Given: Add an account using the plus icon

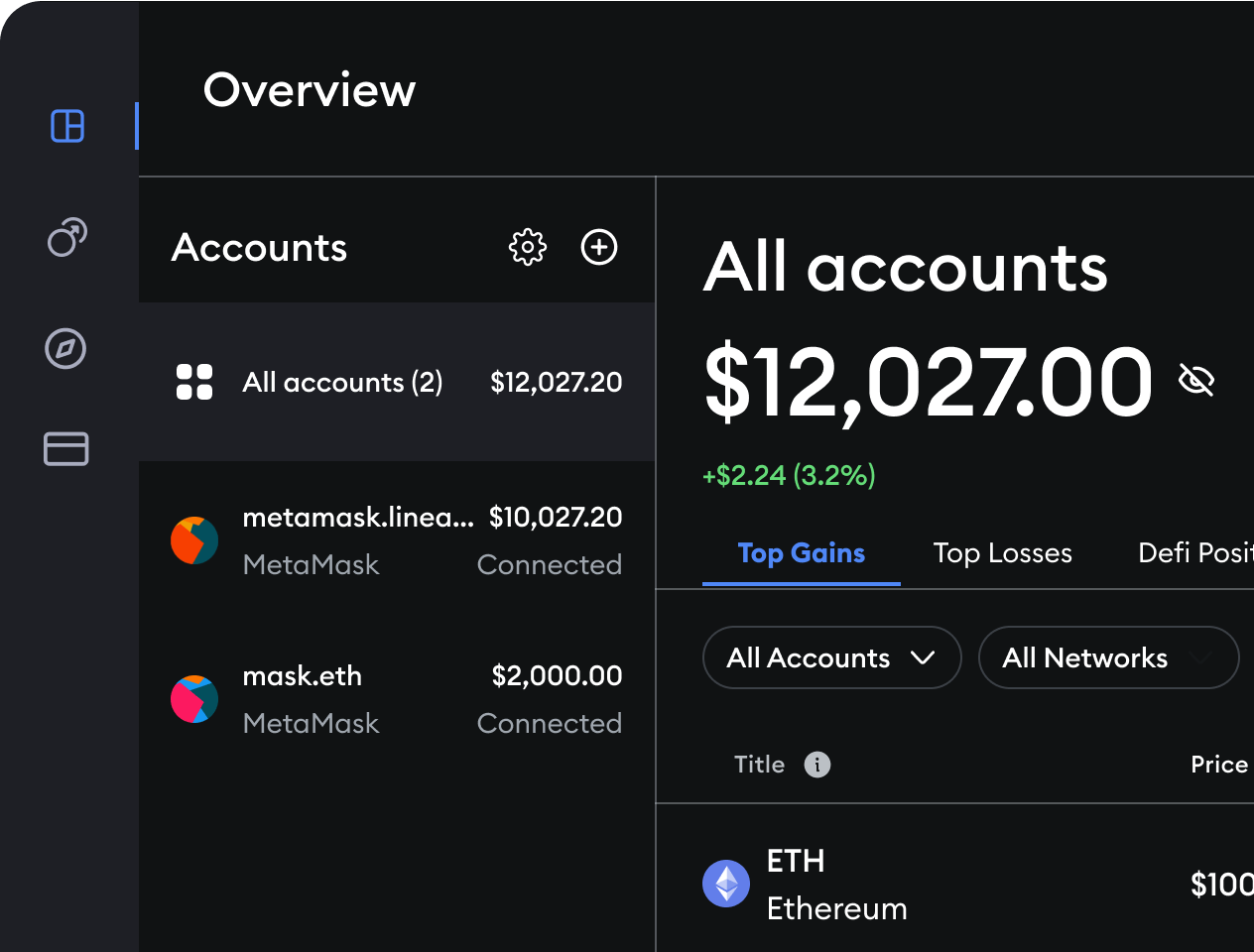Looking at the screenshot, I should [x=598, y=247].
